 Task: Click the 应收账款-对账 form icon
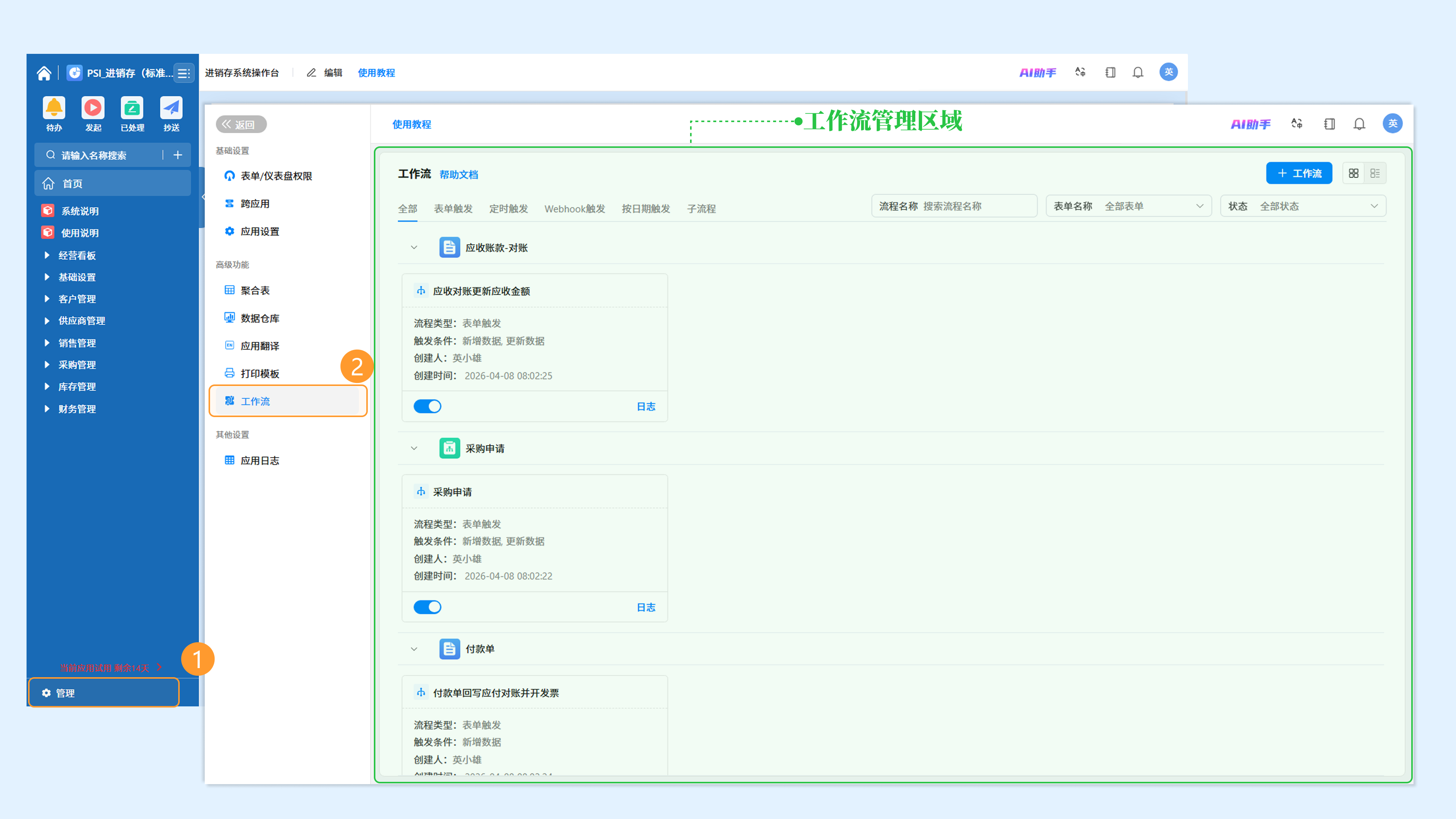pyautogui.click(x=449, y=248)
